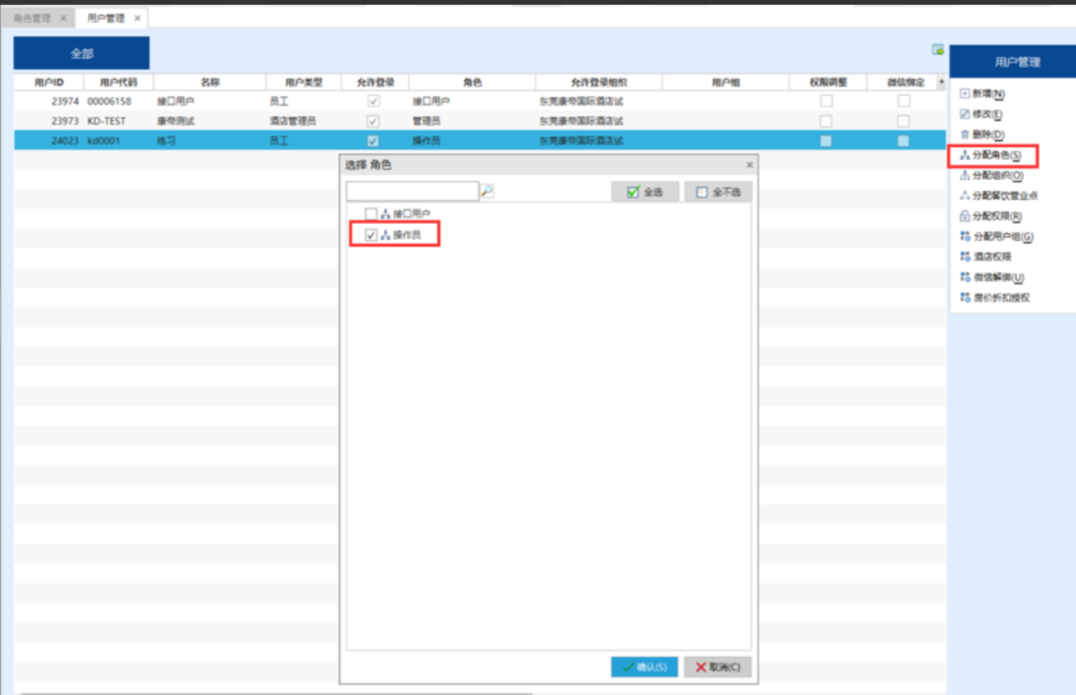The image size is (1076, 695).
Task: Check the 接口用户 role checkbox
Action: coord(371,214)
